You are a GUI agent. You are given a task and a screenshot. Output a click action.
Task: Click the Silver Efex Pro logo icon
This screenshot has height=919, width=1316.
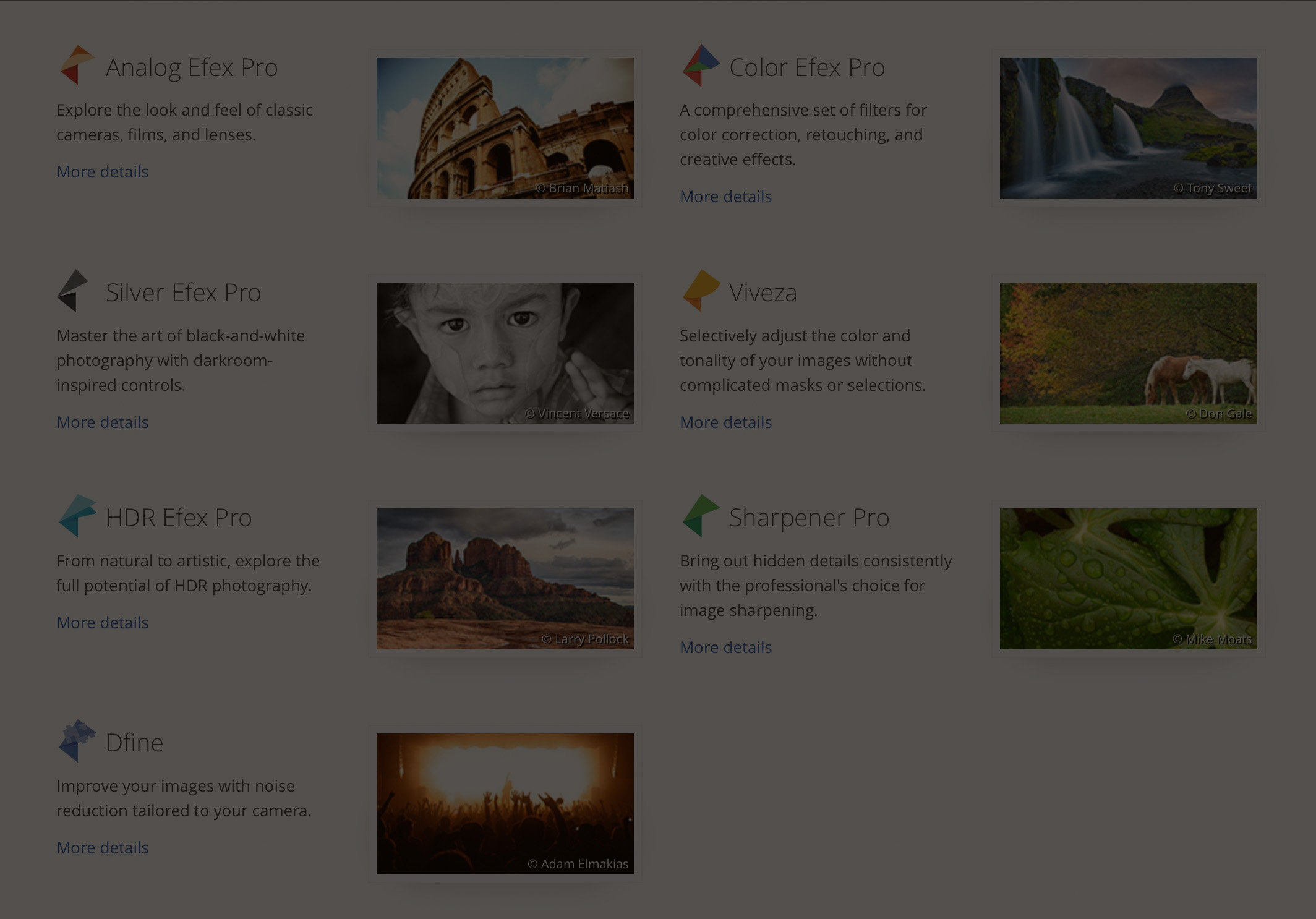coord(74,290)
